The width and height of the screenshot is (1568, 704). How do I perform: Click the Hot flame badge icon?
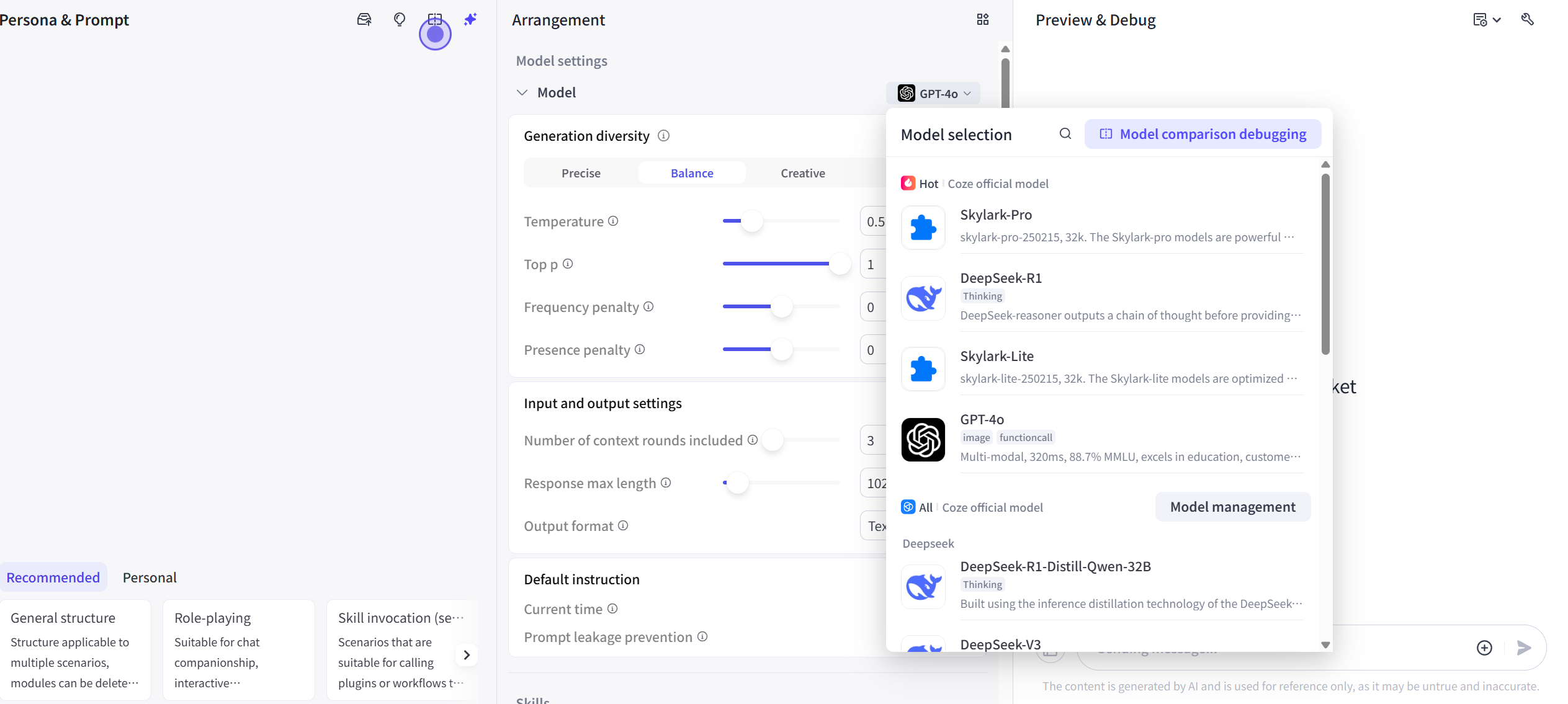(908, 183)
